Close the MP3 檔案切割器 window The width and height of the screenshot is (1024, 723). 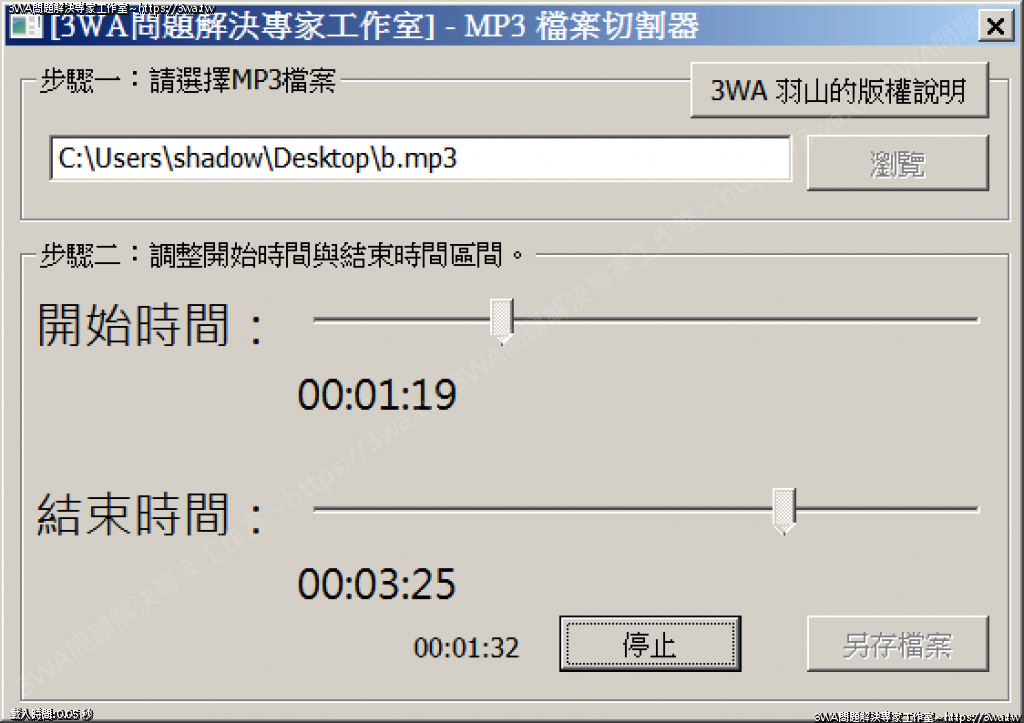[x=995, y=26]
